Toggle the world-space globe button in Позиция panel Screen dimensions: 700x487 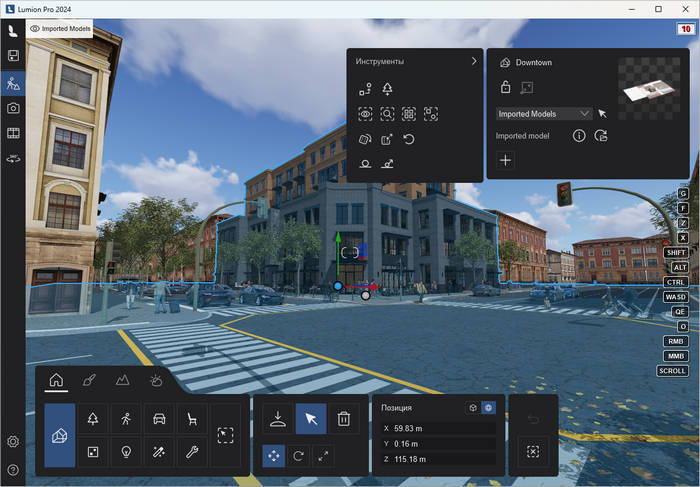point(488,408)
